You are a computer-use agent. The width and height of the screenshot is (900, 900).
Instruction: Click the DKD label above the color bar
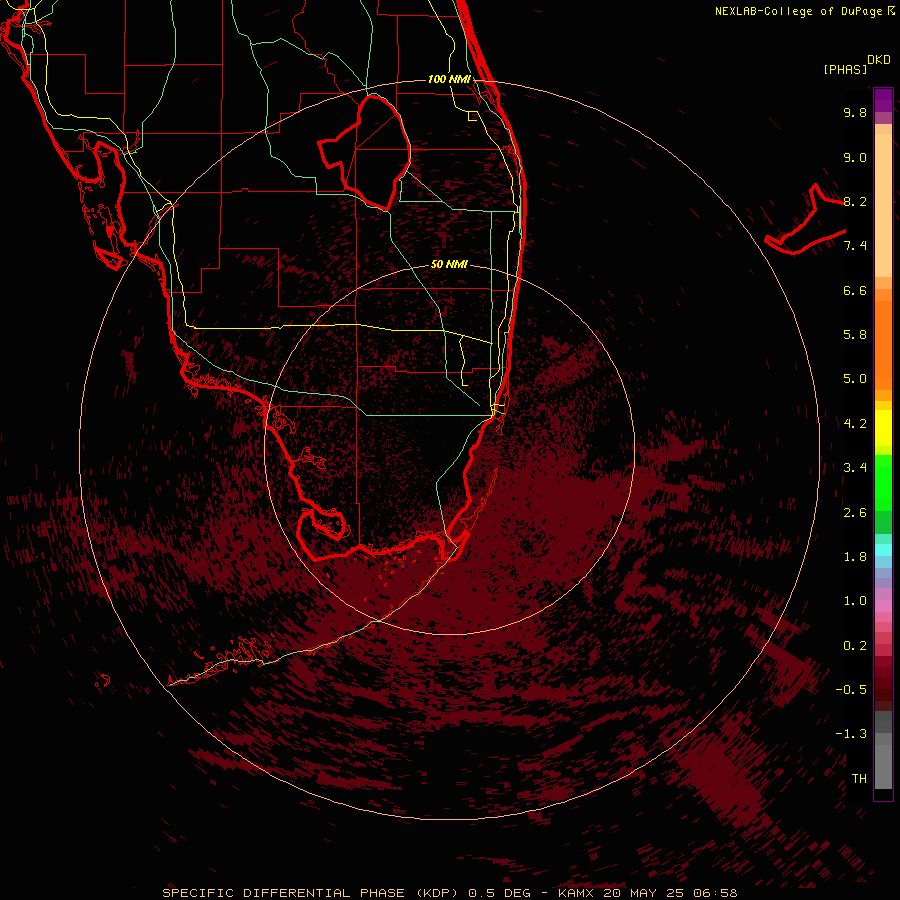879,60
